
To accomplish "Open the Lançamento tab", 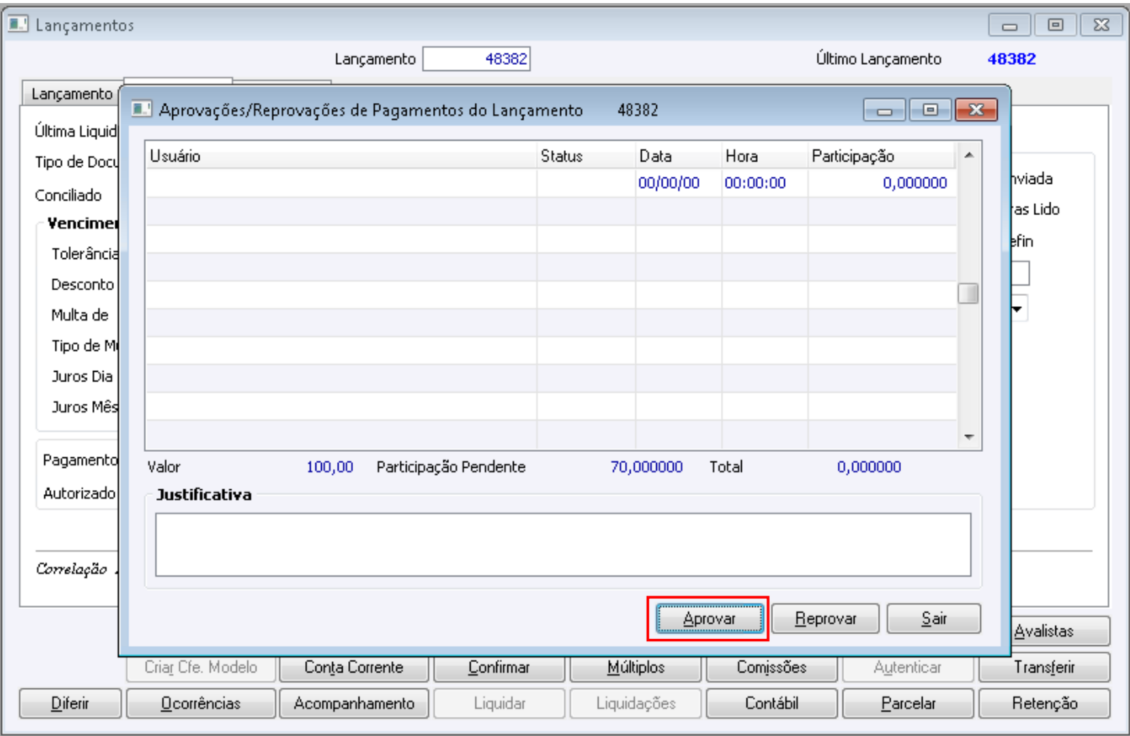I will click(x=72, y=94).
